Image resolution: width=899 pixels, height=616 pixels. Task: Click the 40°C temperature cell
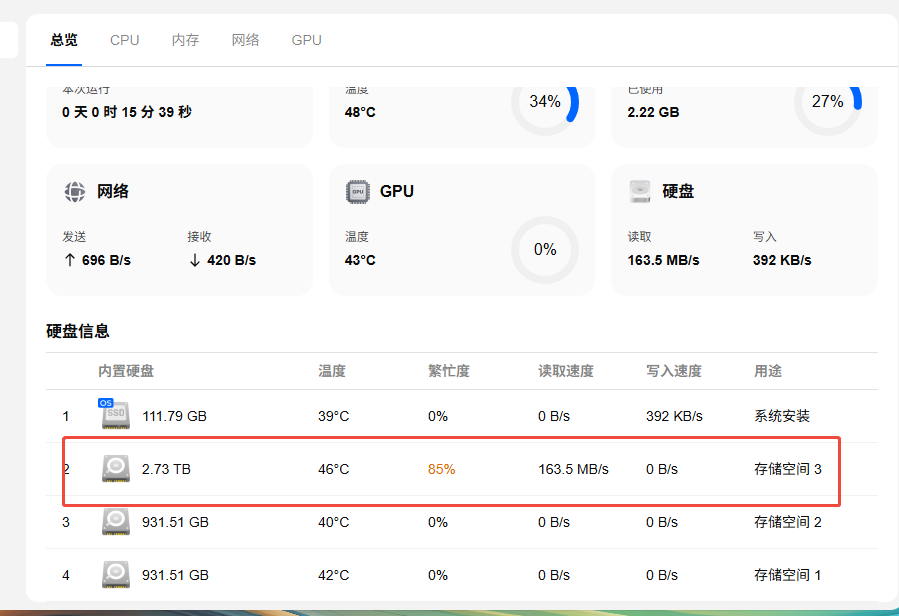[334, 522]
